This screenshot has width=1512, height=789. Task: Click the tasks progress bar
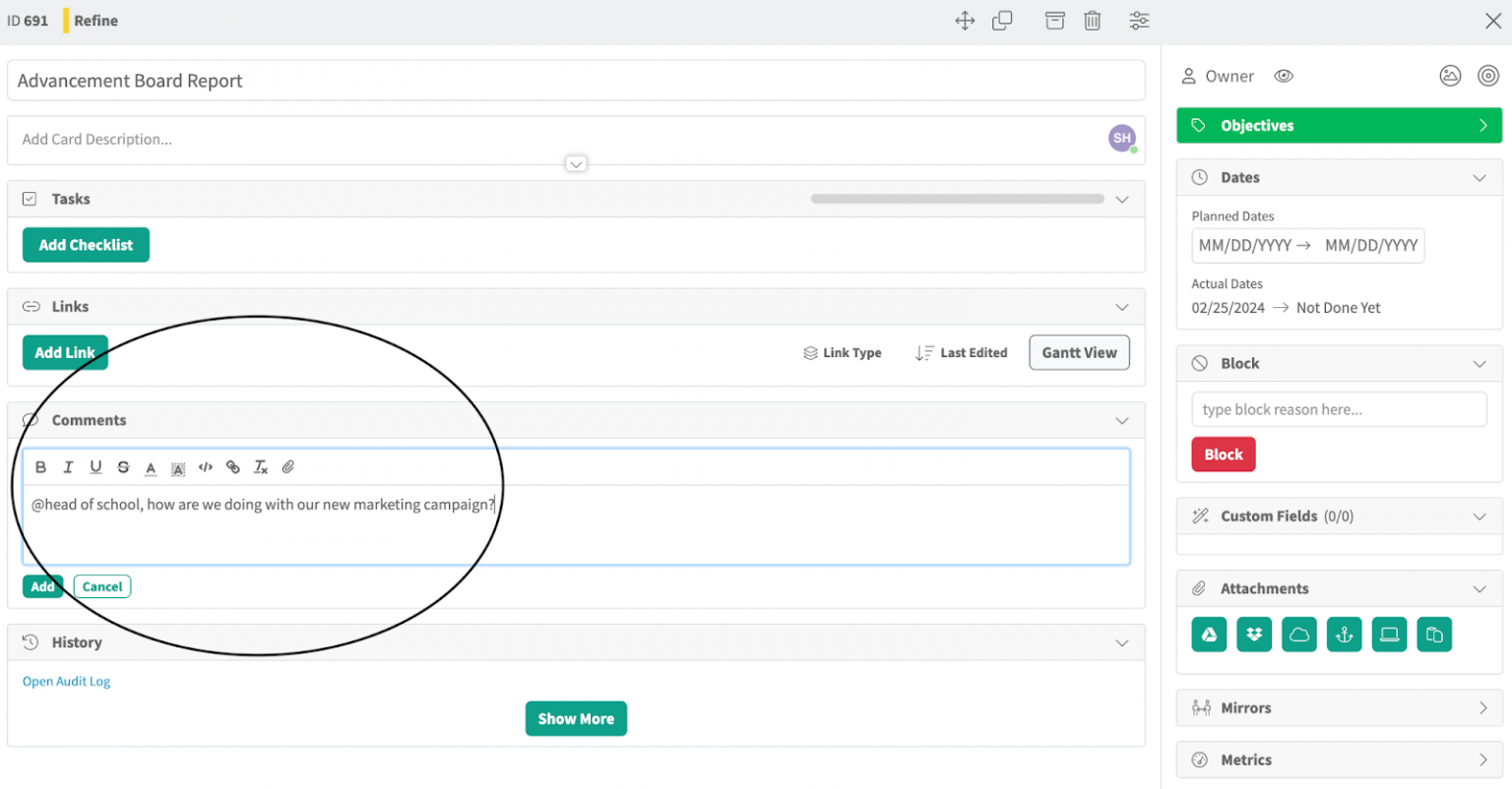pyautogui.click(x=956, y=200)
